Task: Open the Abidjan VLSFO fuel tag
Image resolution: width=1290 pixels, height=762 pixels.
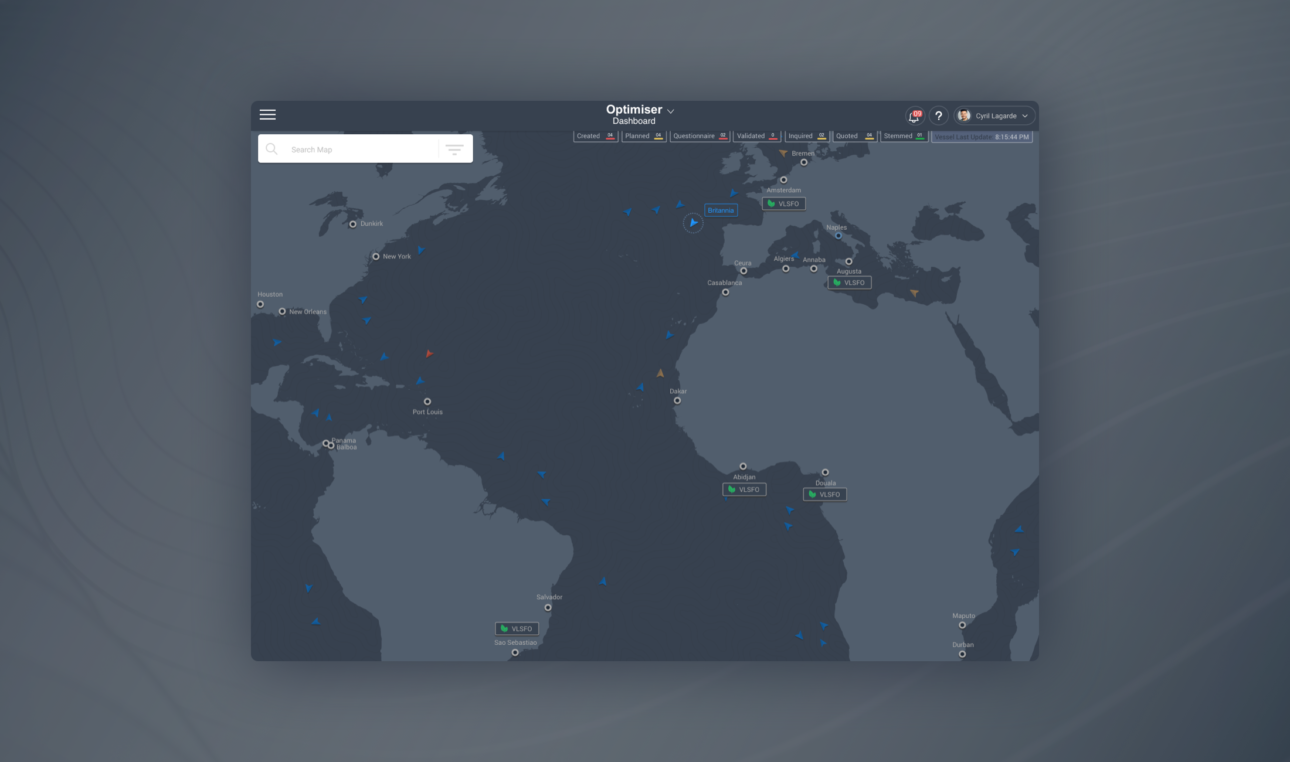Action: coord(744,490)
